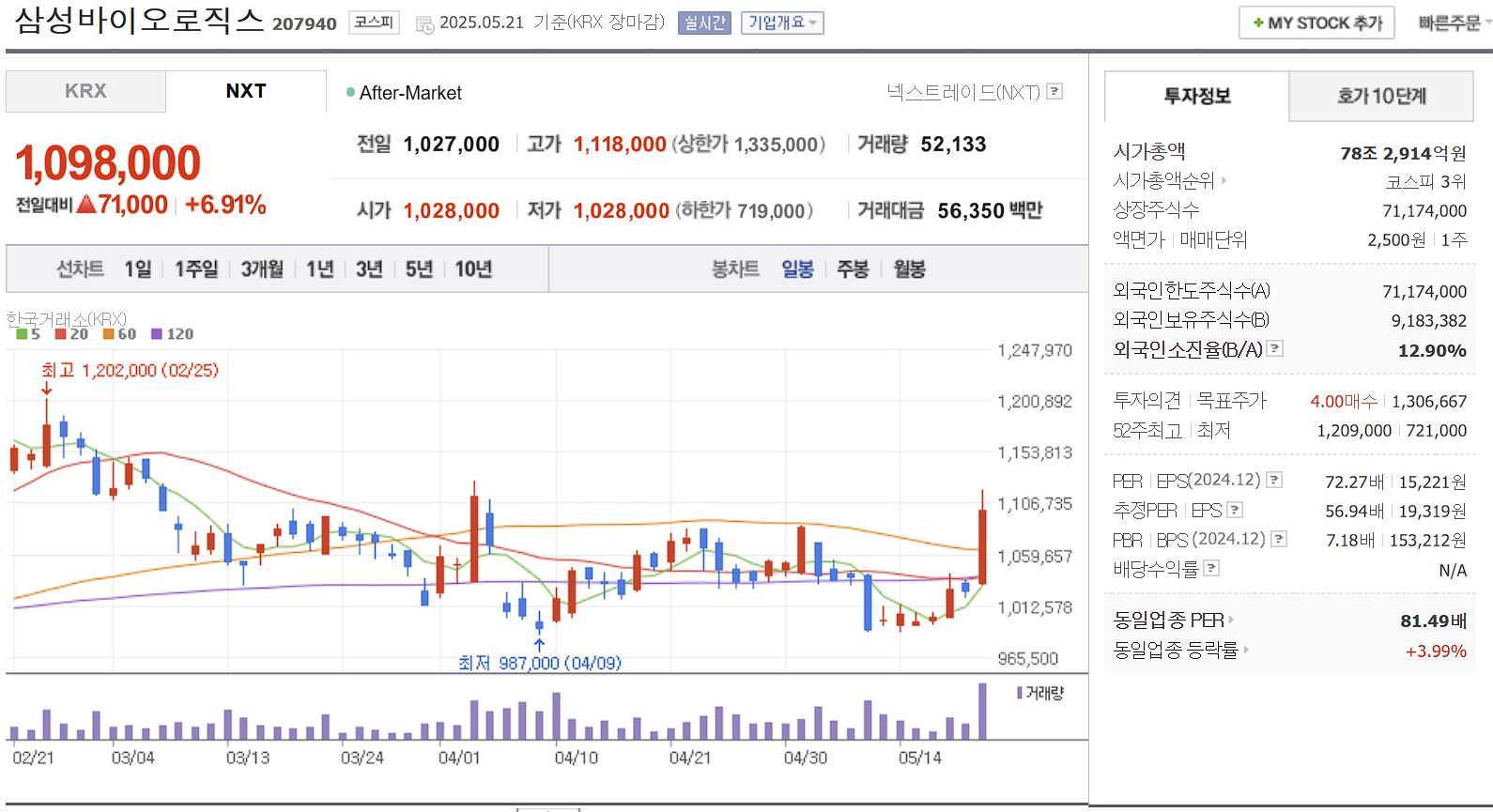Click the 목표주가 value 1,306,667
The width and height of the screenshot is (1493, 812).
point(1429,402)
